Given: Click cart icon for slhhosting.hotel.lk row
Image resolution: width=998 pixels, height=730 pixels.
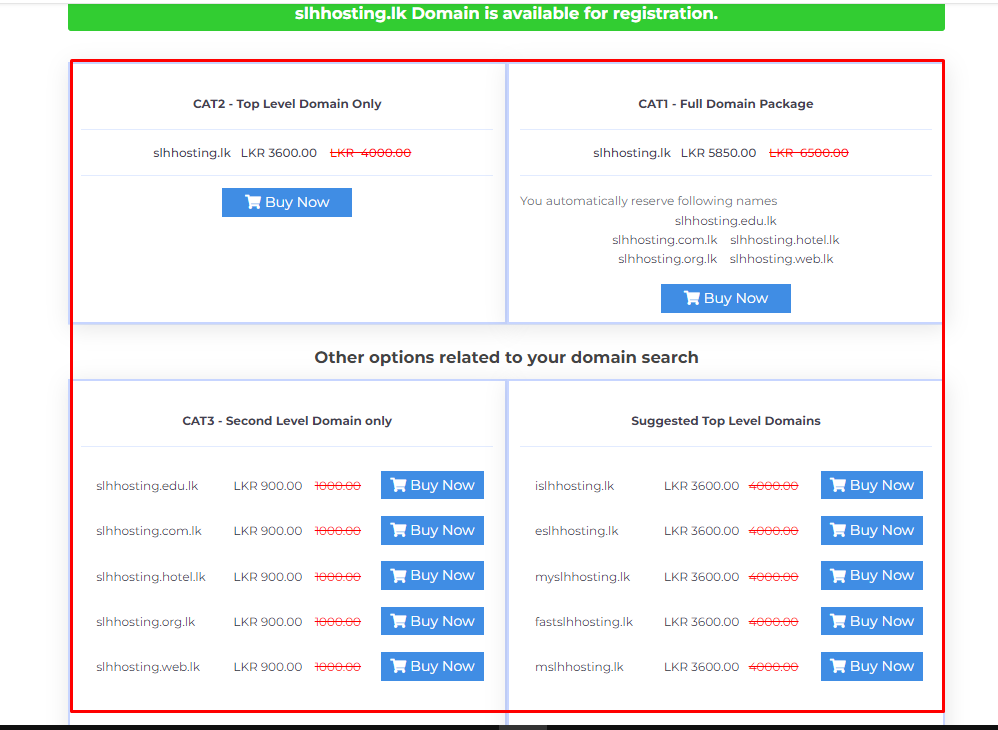Looking at the screenshot, I should click(398, 575).
